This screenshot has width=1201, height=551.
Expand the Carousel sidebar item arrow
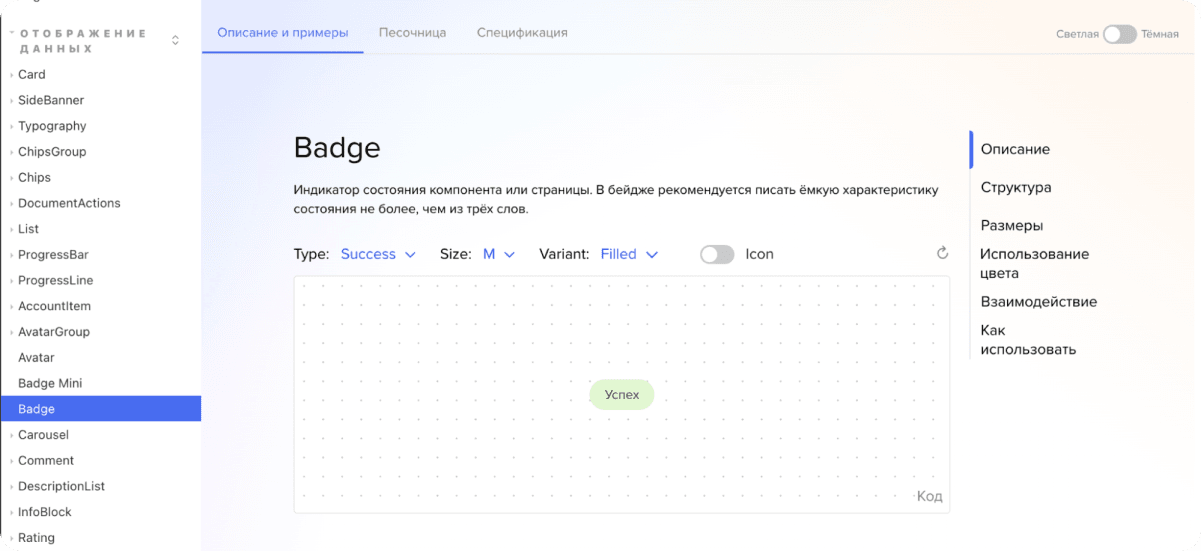[x=11, y=436]
